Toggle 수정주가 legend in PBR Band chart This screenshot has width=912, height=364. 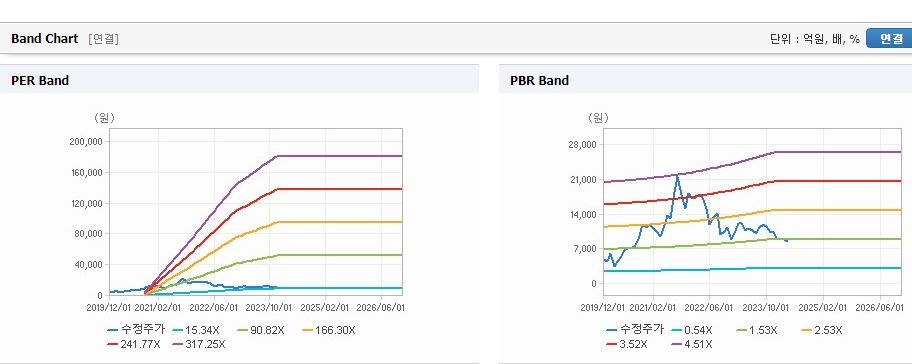coord(634,330)
